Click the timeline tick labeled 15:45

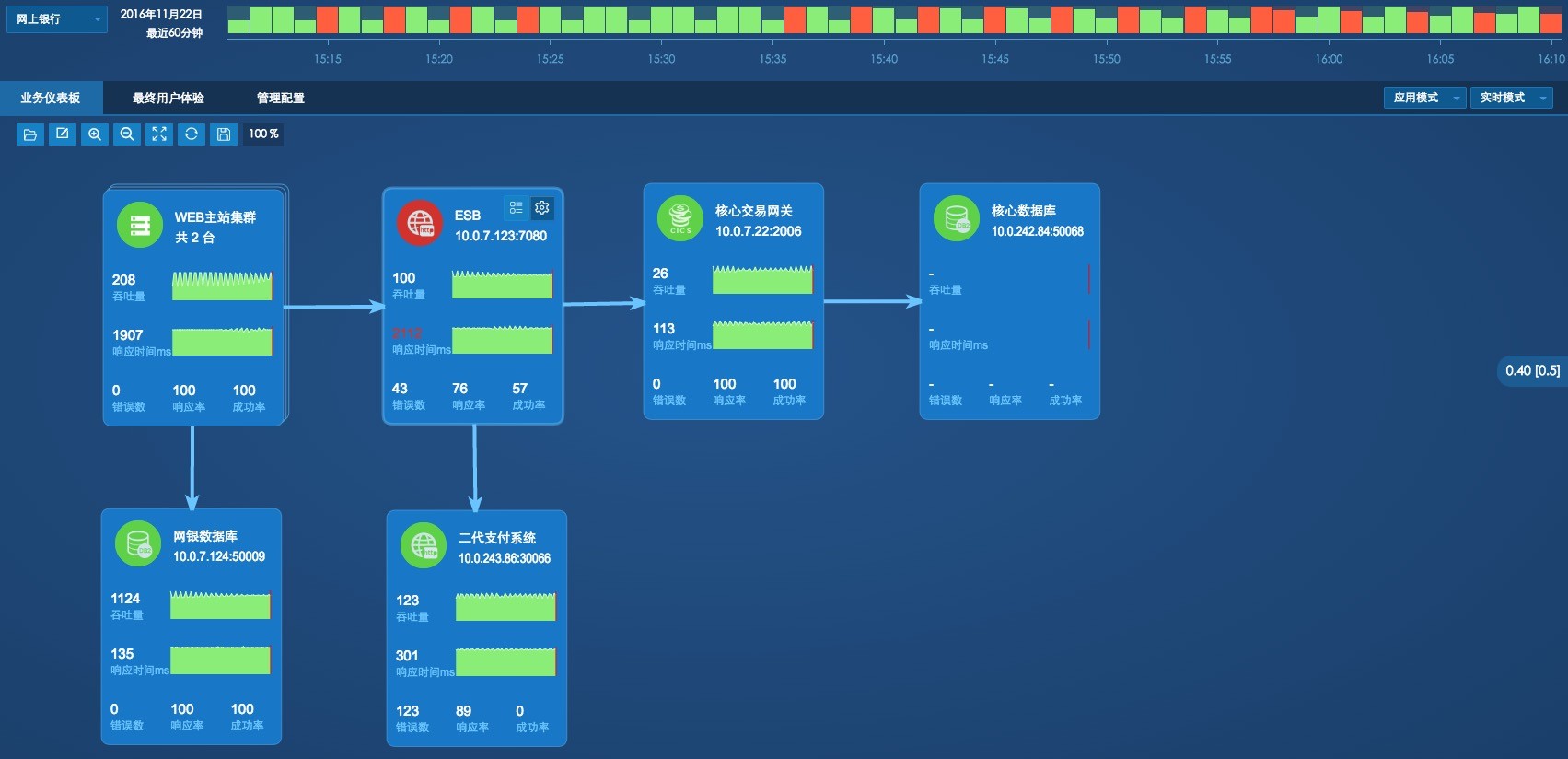(995, 59)
